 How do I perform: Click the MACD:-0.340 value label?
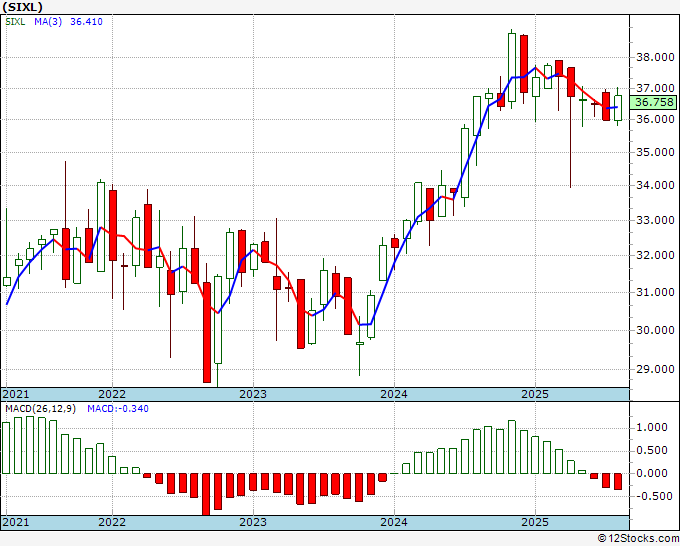(118, 409)
